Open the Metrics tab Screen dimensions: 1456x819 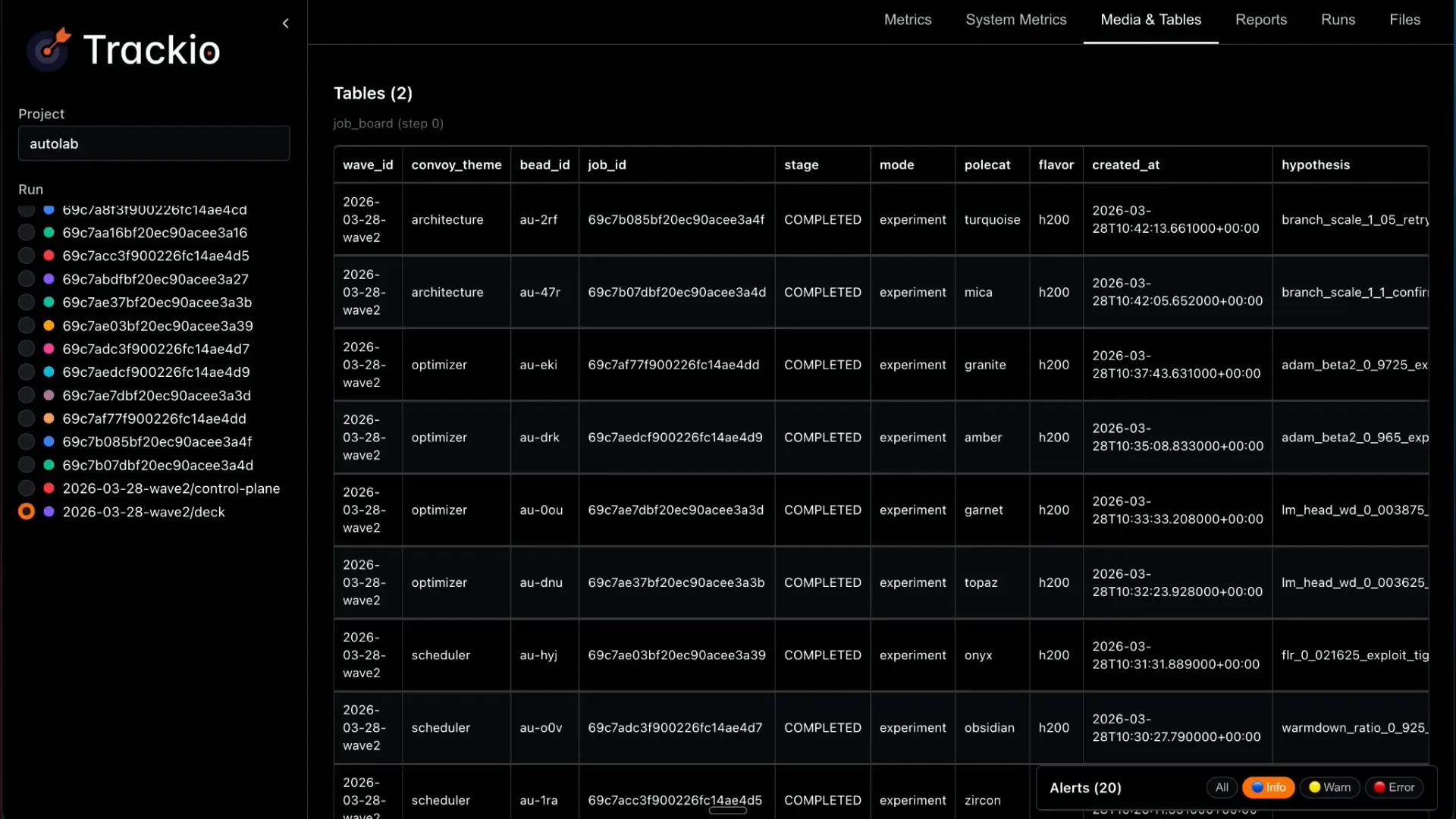tap(908, 20)
